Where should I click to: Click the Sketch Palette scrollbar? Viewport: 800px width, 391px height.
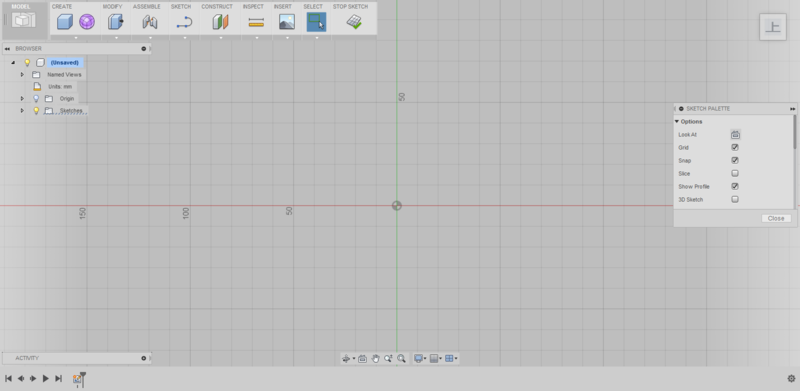click(x=794, y=133)
